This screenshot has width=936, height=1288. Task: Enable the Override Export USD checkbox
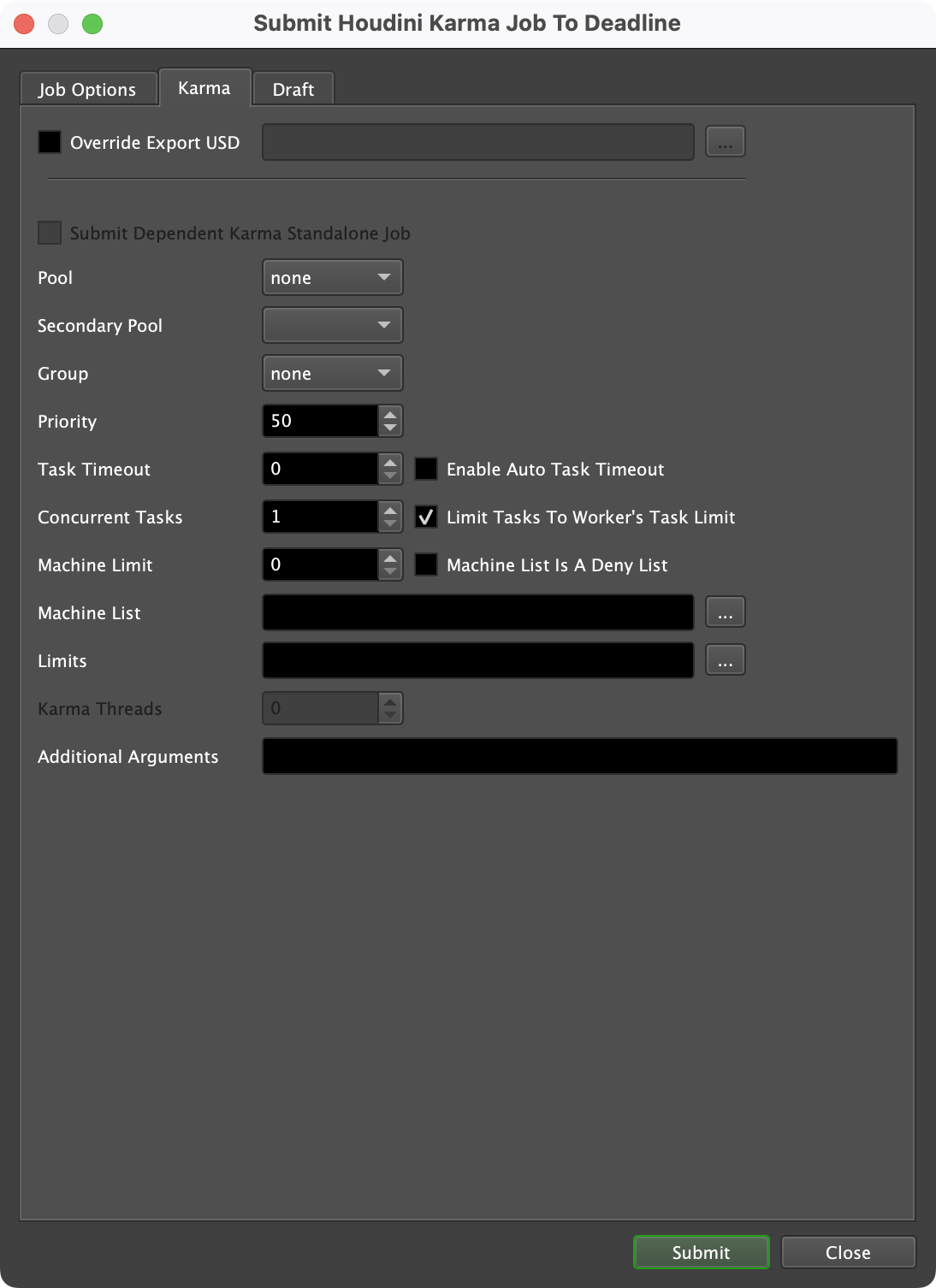(48, 141)
